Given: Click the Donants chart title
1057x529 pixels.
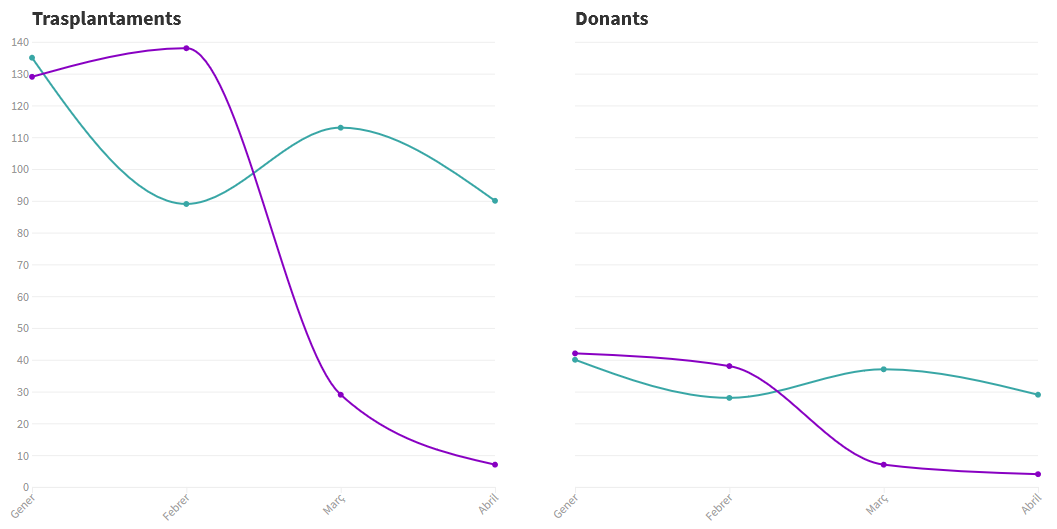Looking at the screenshot, I should tap(611, 19).
